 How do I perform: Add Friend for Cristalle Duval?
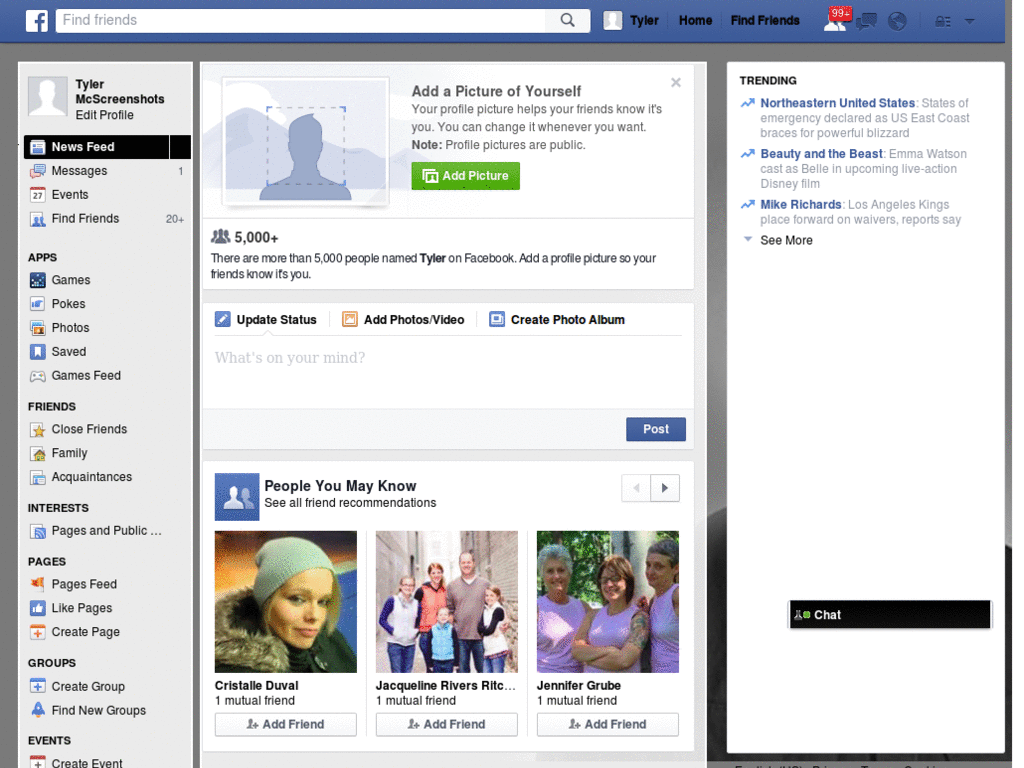[285, 724]
